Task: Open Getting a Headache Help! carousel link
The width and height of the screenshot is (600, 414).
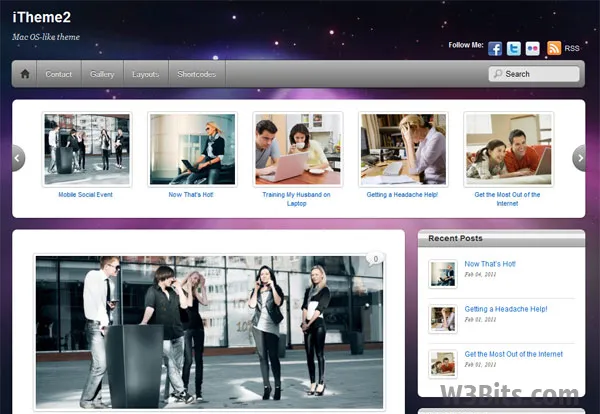Action: pyautogui.click(x=402, y=195)
